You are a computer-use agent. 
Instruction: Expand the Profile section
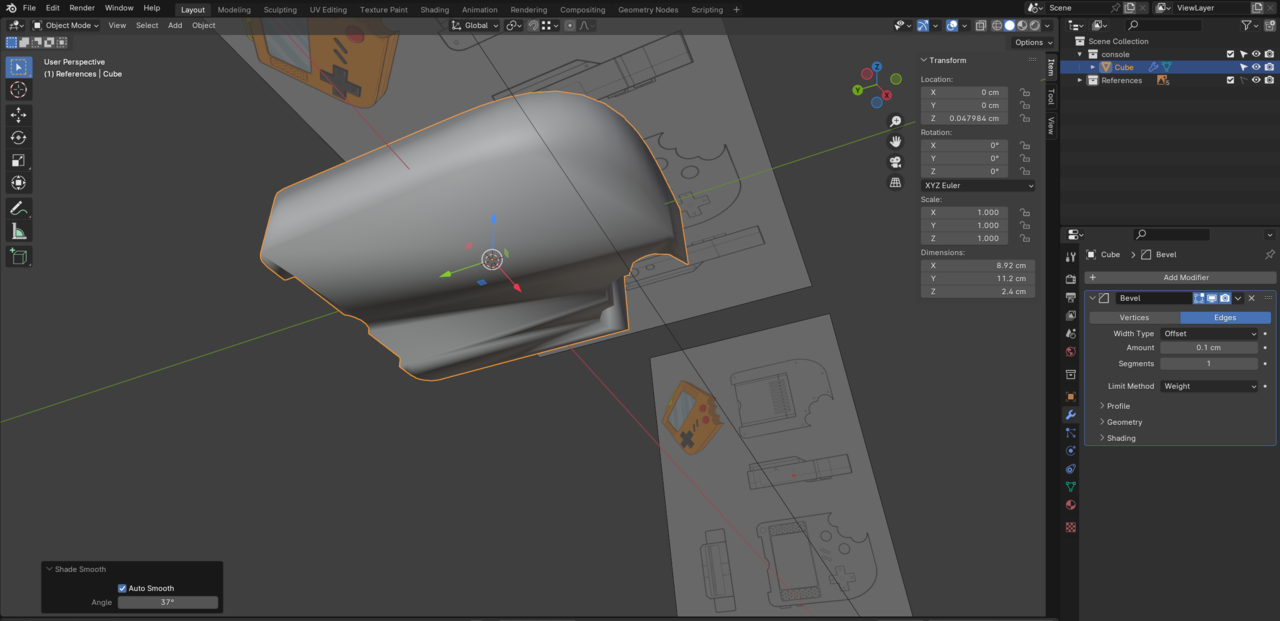(1118, 406)
